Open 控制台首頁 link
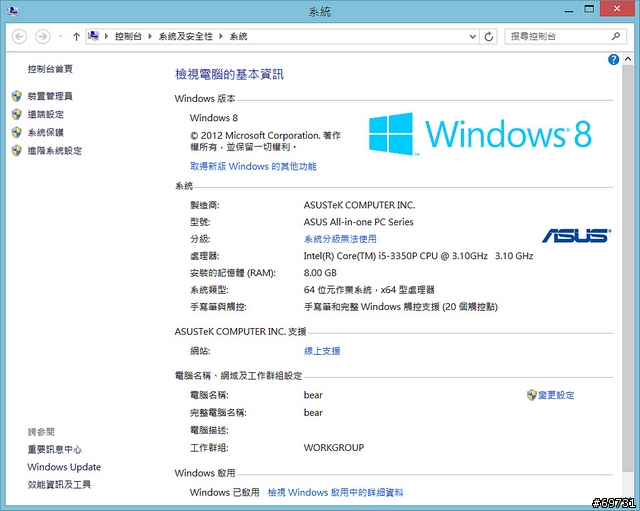 point(50,69)
